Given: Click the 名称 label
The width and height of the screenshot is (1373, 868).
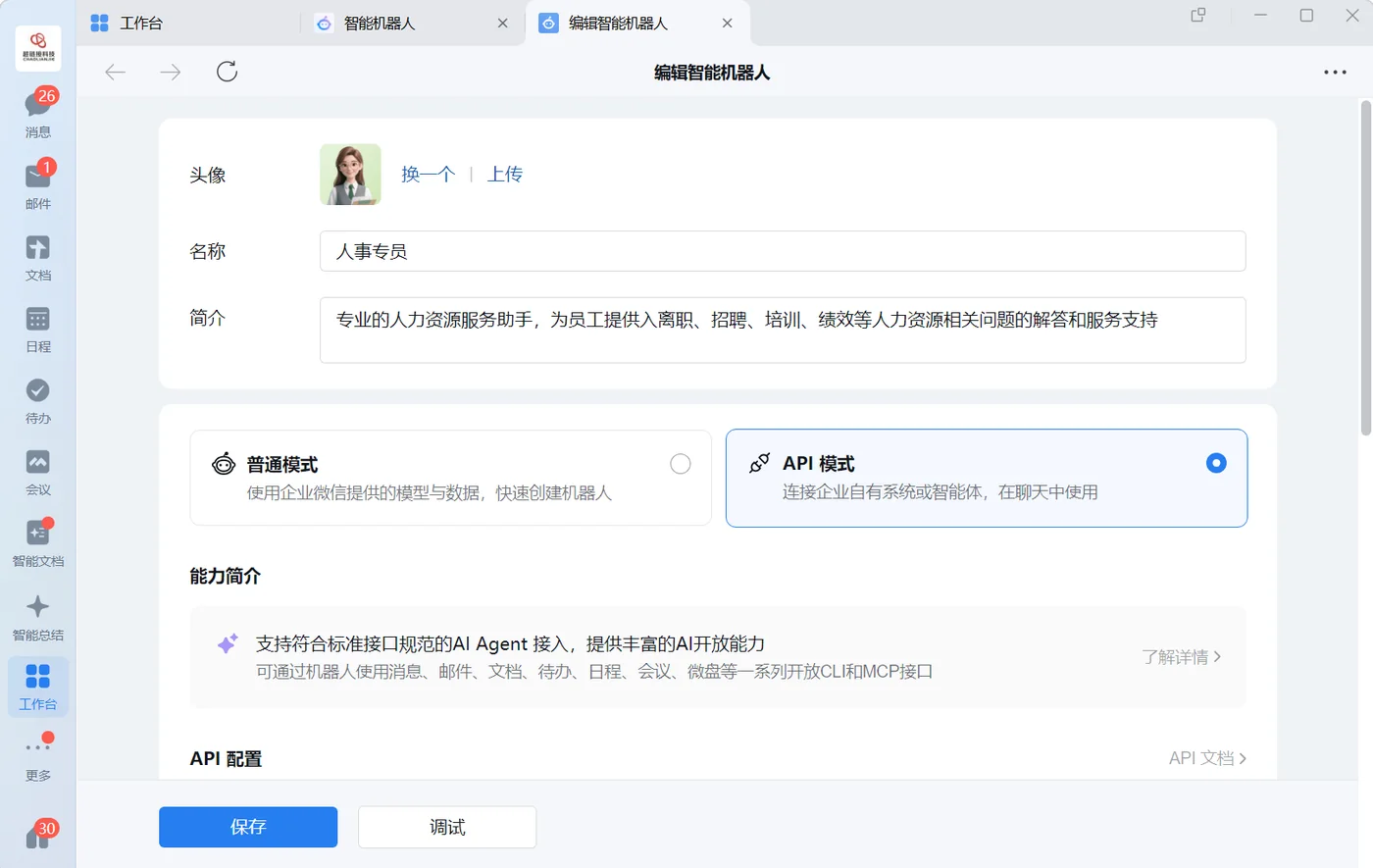Looking at the screenshot, I should click(207, 252).
